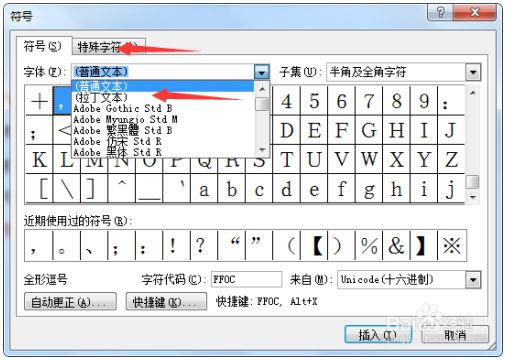Select right square bracket symbol cell

click(x=94, y=188)
